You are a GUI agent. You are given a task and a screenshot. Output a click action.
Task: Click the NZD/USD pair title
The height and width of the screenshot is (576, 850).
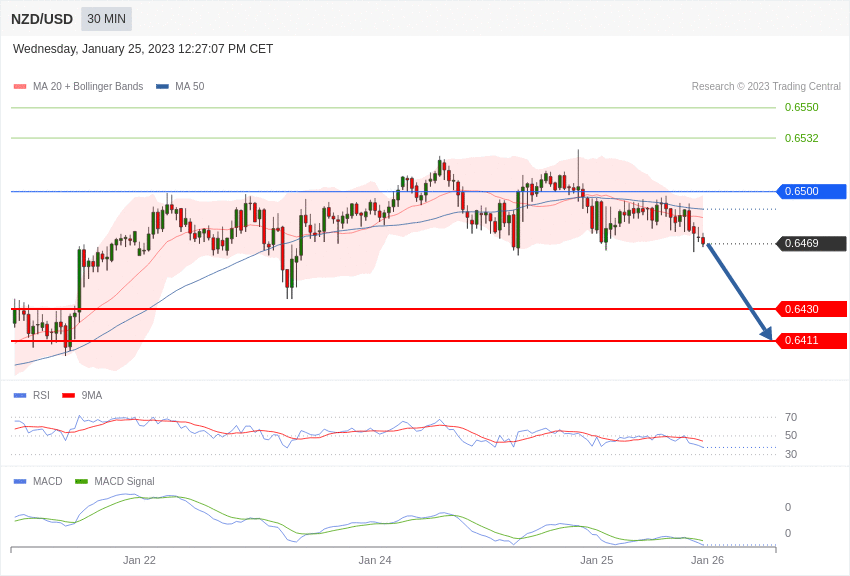(x=42, y=20)
